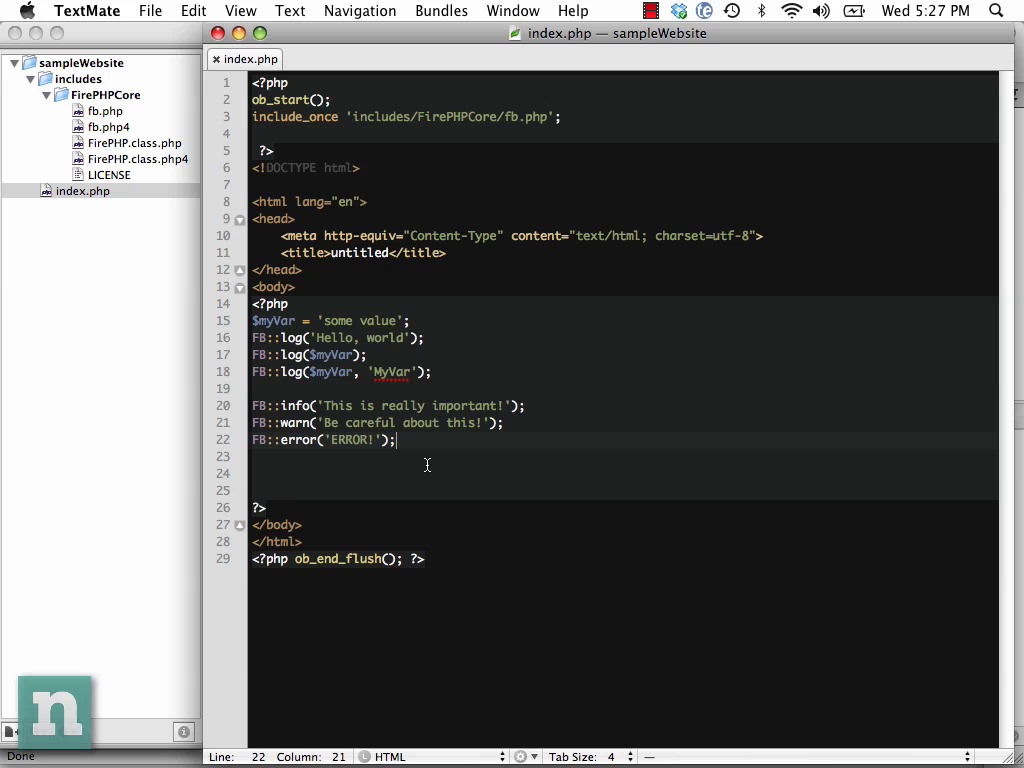Viewport: 1024px width, 768px height.
Task: Open the battery status icon
Action: (854, 10)
